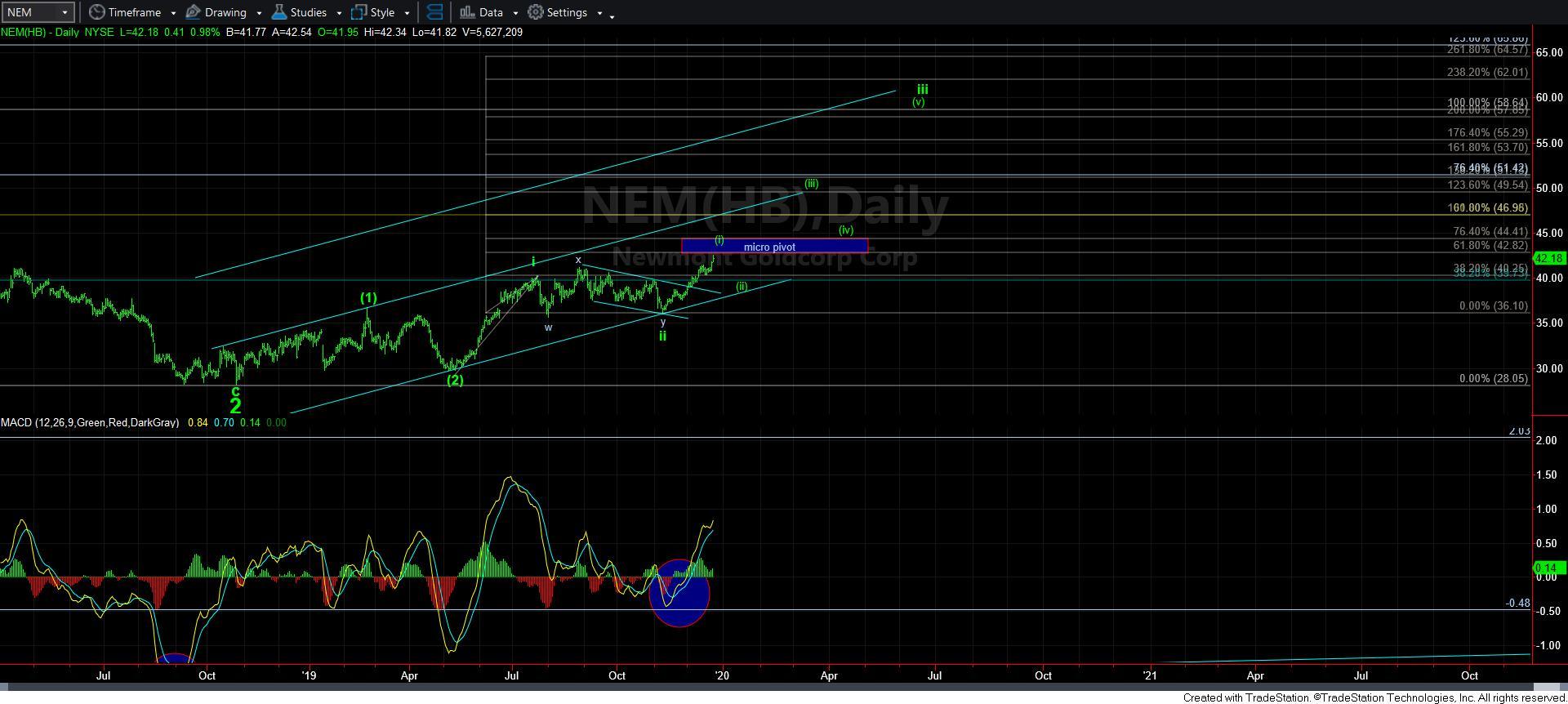Select the Fibonacci label 0.00% (28.05)
Image resolution: width=1568 pixels, height=704 pixels.
[x=1493, y=379]
